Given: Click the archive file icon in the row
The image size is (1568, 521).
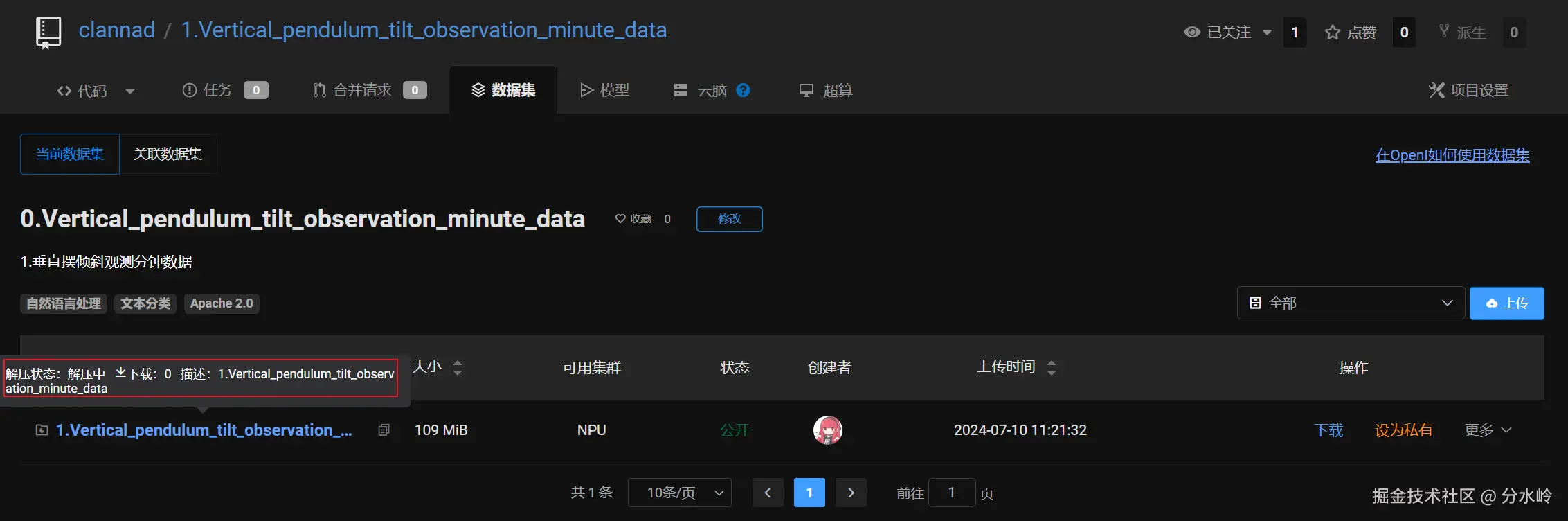Looking at the screenshot, I should point(42,430).
